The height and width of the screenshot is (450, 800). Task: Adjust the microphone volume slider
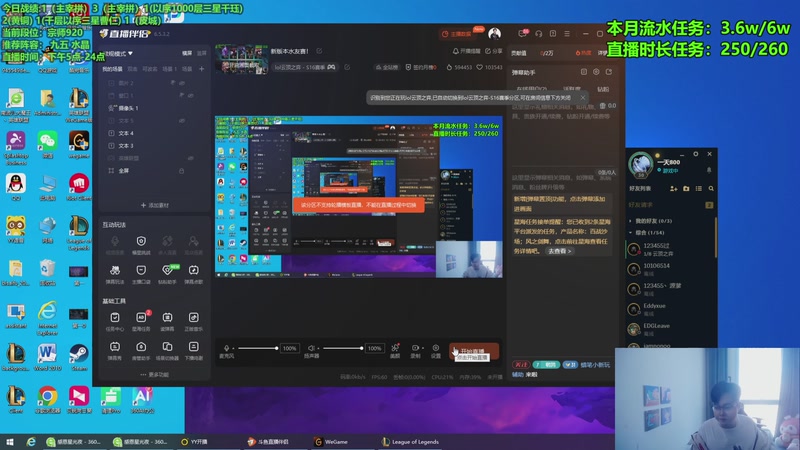[x=258, y=348]
